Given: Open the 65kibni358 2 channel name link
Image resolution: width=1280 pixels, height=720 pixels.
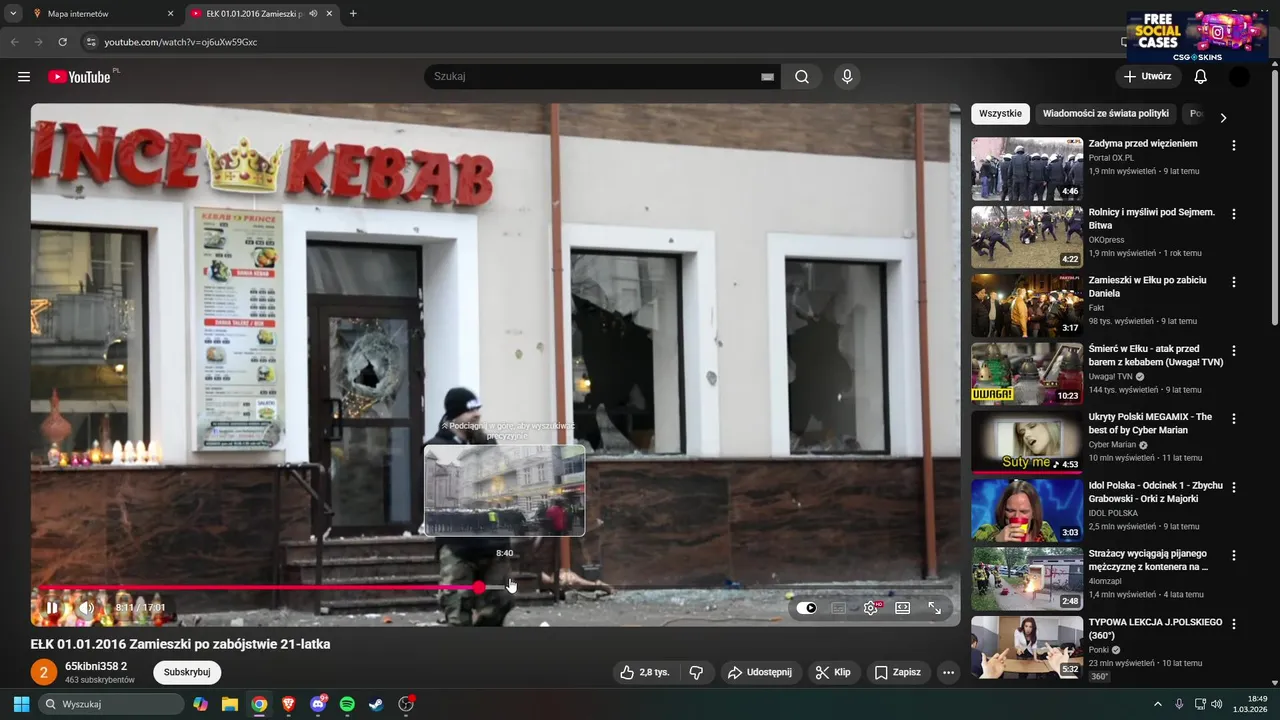Looking at the screenshot, I should [x=96, y=666].
